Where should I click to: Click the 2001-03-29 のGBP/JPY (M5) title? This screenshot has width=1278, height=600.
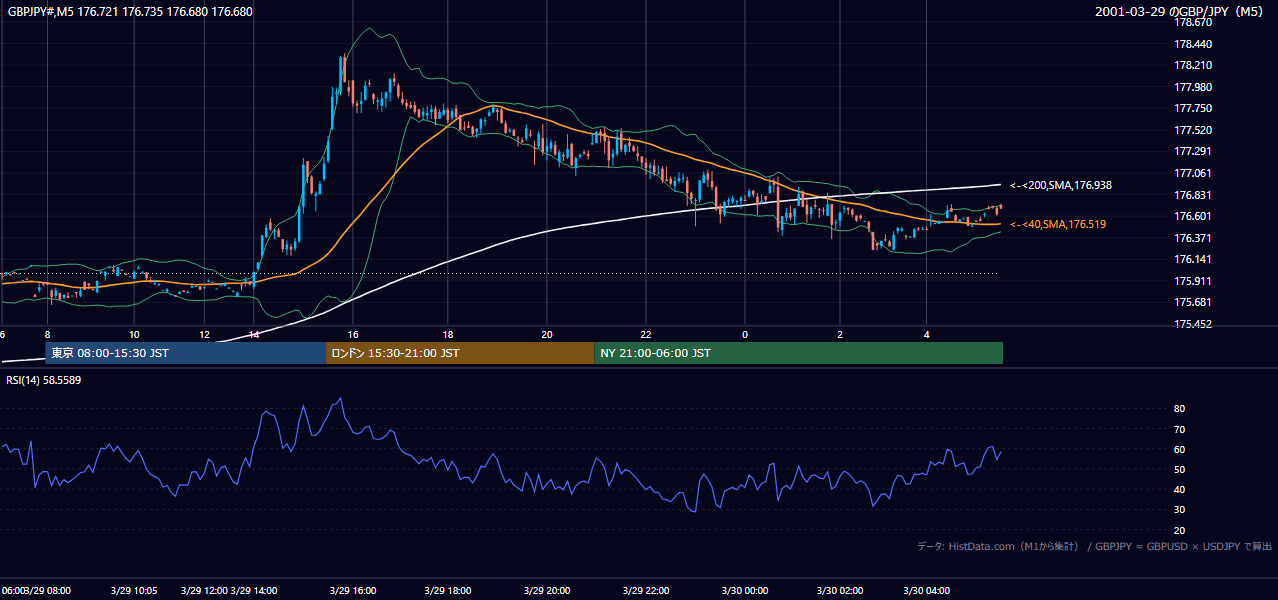pos(1180,11)
